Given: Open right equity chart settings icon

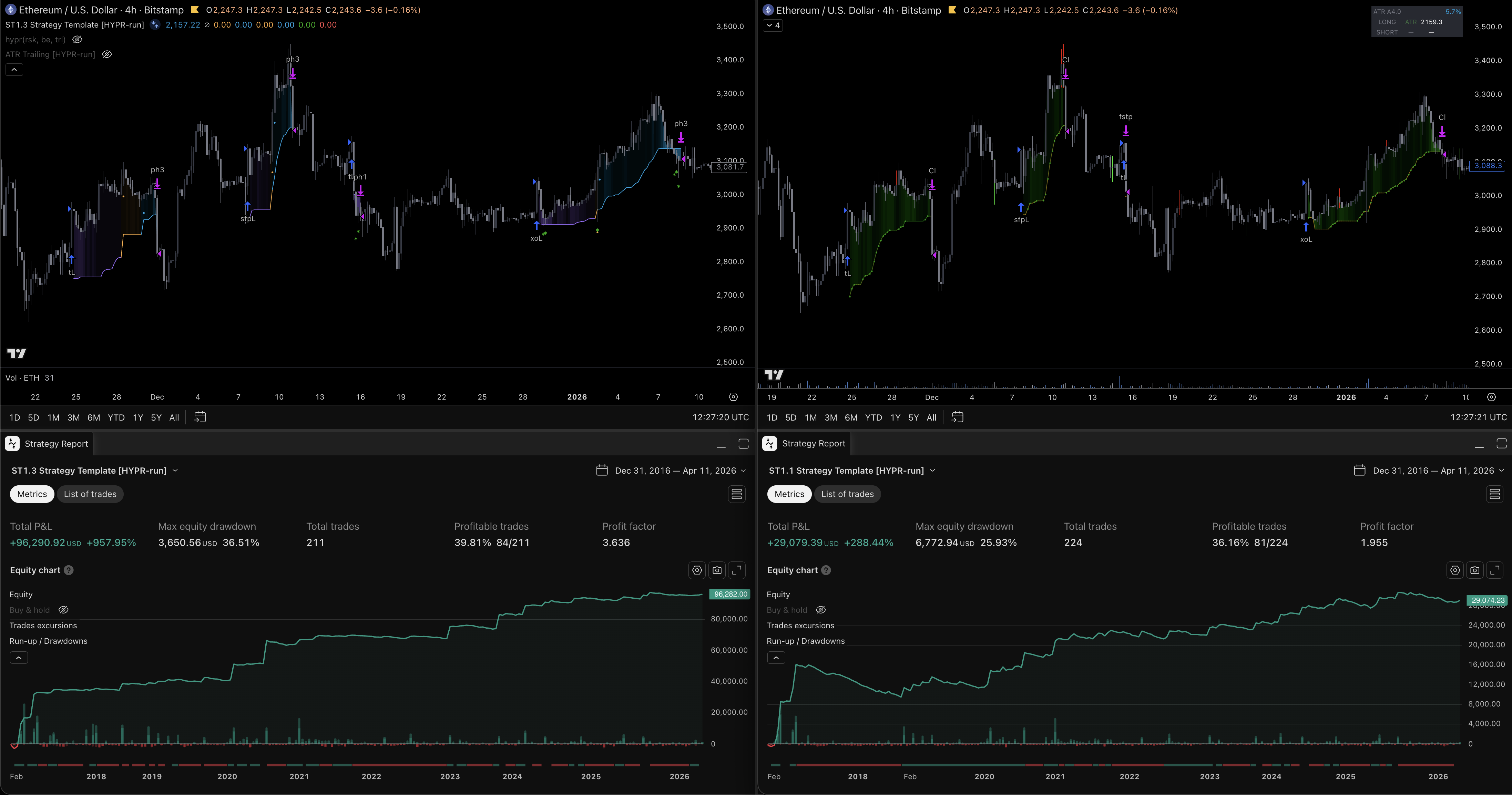Looking at the screenshot, I should 1454,570.
